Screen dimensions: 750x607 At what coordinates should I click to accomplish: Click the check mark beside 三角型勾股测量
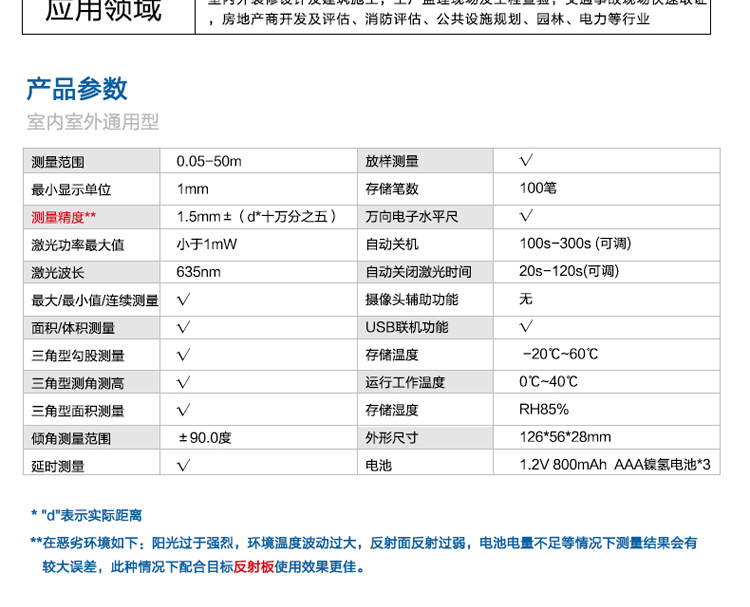coord(183,355)
